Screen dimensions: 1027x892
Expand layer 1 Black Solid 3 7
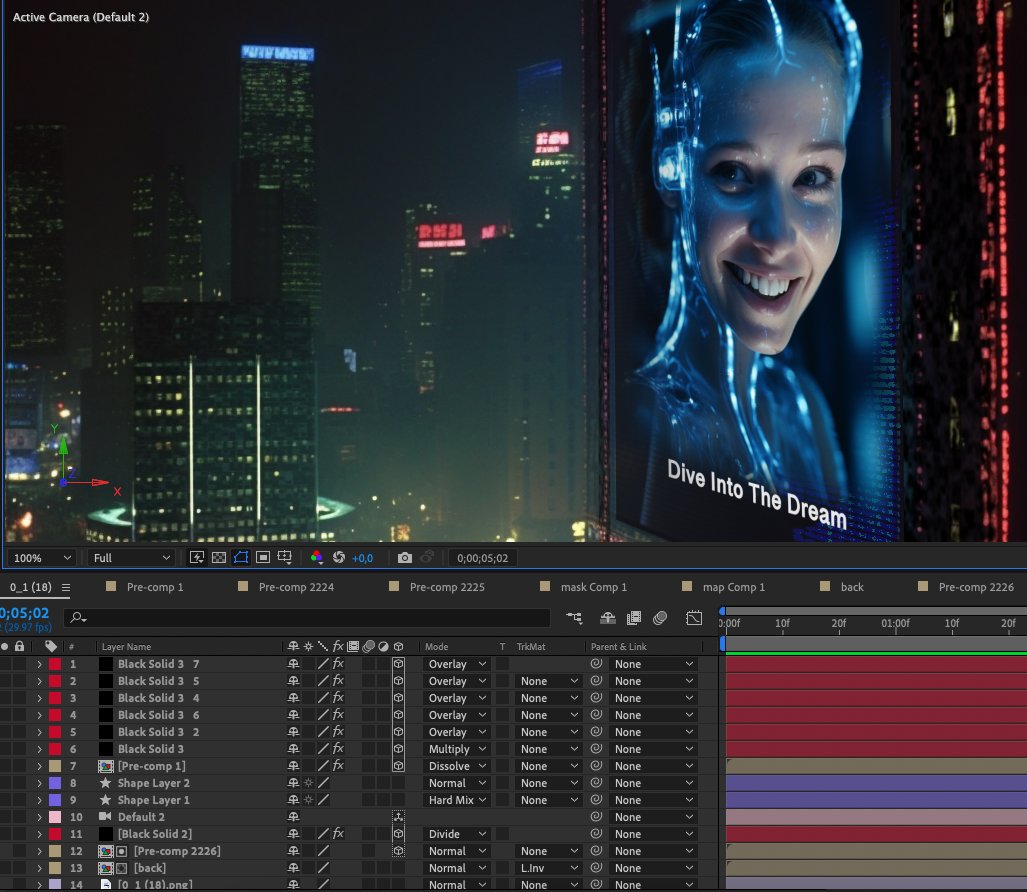coord(39,664)
